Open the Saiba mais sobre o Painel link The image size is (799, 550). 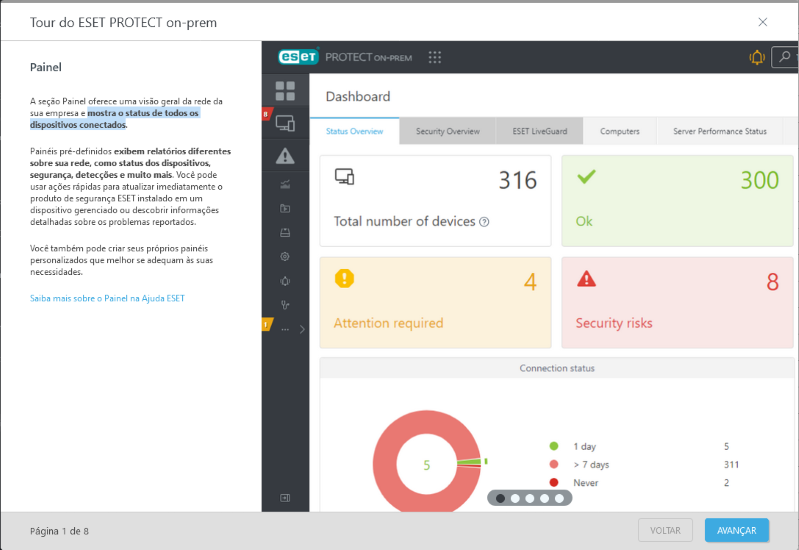click(x=107, y=298)
